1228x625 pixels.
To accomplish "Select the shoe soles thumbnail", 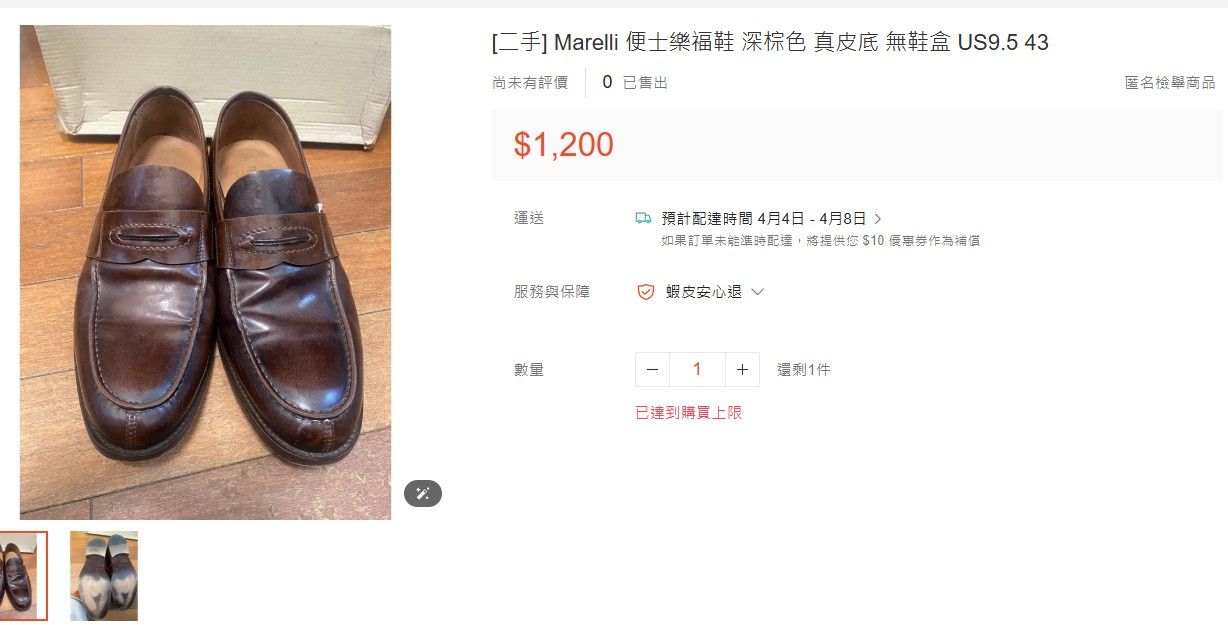I will coord(104,576).
